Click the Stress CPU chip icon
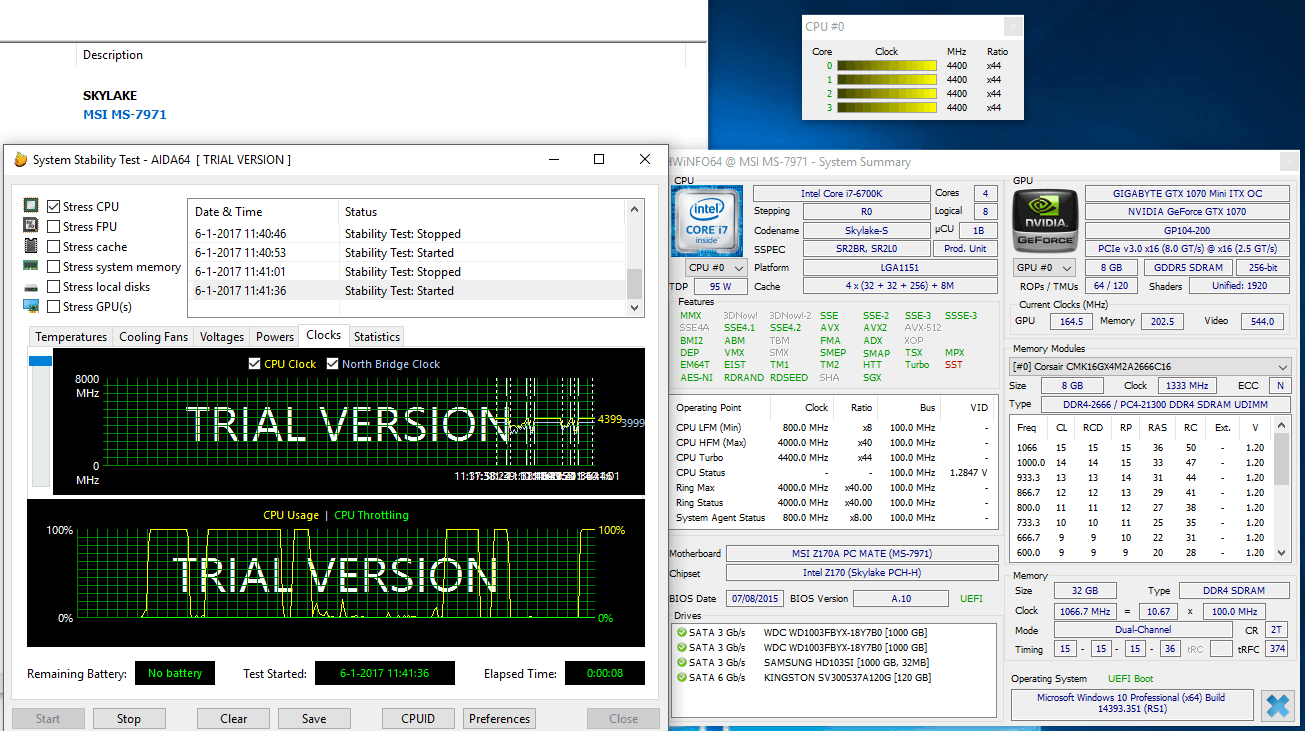This screenshot has width=1305, height=731. 31,207
